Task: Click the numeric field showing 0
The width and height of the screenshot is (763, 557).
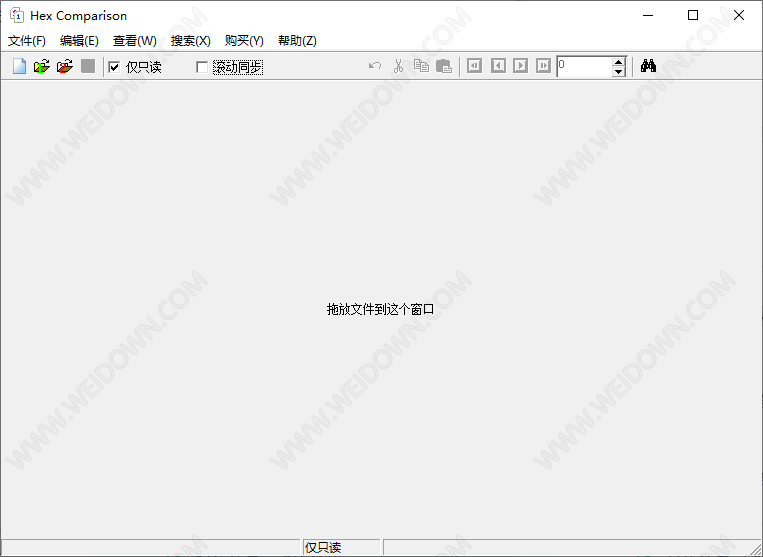Action: point(584,67)
